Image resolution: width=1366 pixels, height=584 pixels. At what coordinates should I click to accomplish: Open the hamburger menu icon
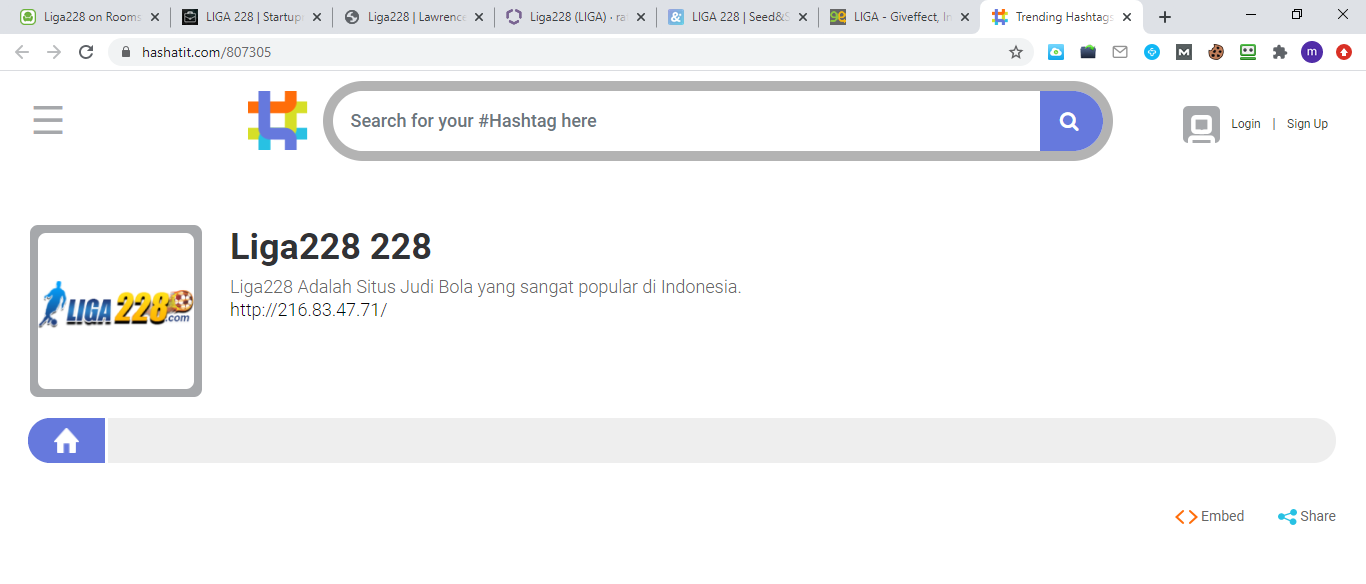[47, 120]
